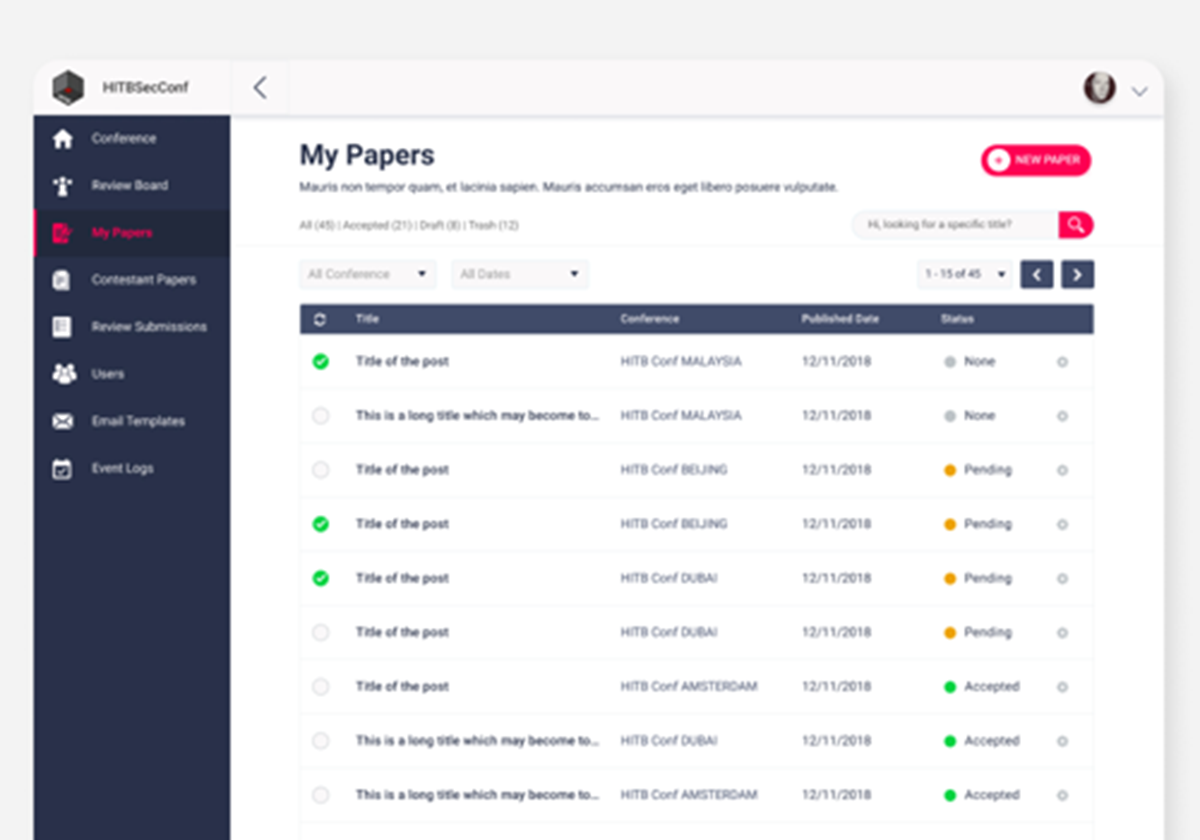Click the options circle of first MALAYSIA row
Screen dimensions: 1200x840
point(1062,362)
